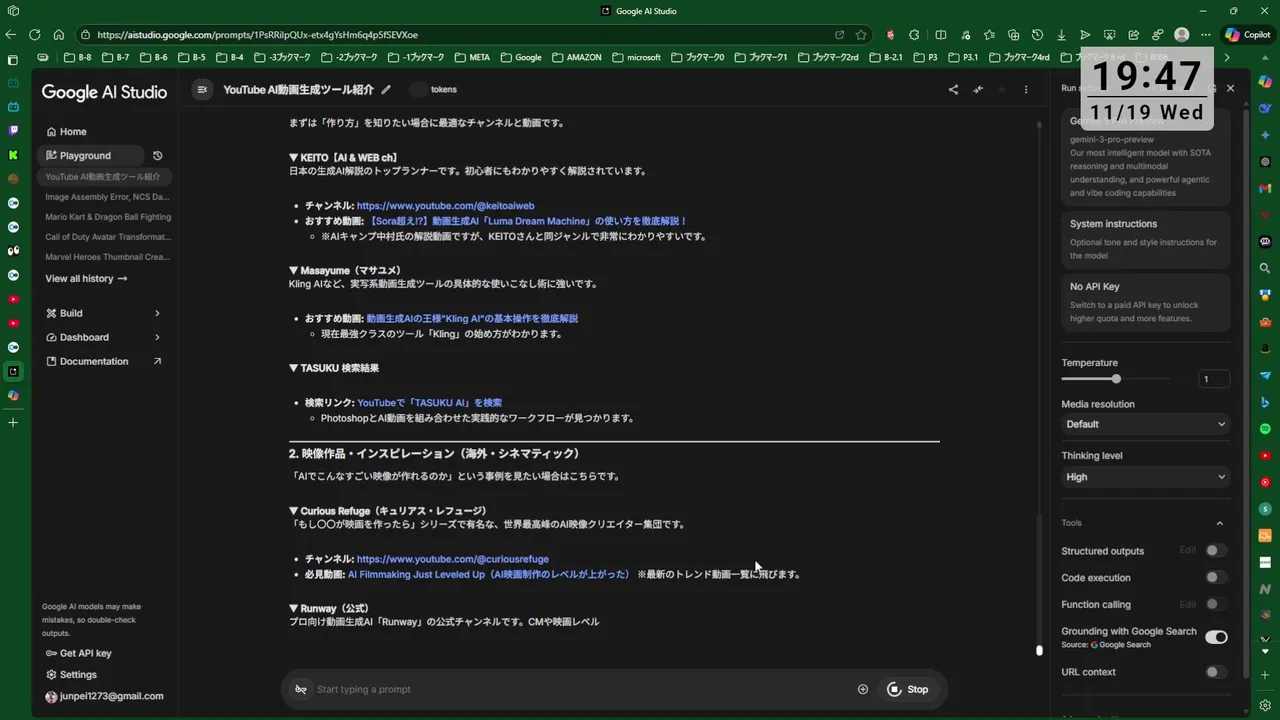
Task: Open Marvel Heroes Thumbnail history item
Action: click(107, 257)
